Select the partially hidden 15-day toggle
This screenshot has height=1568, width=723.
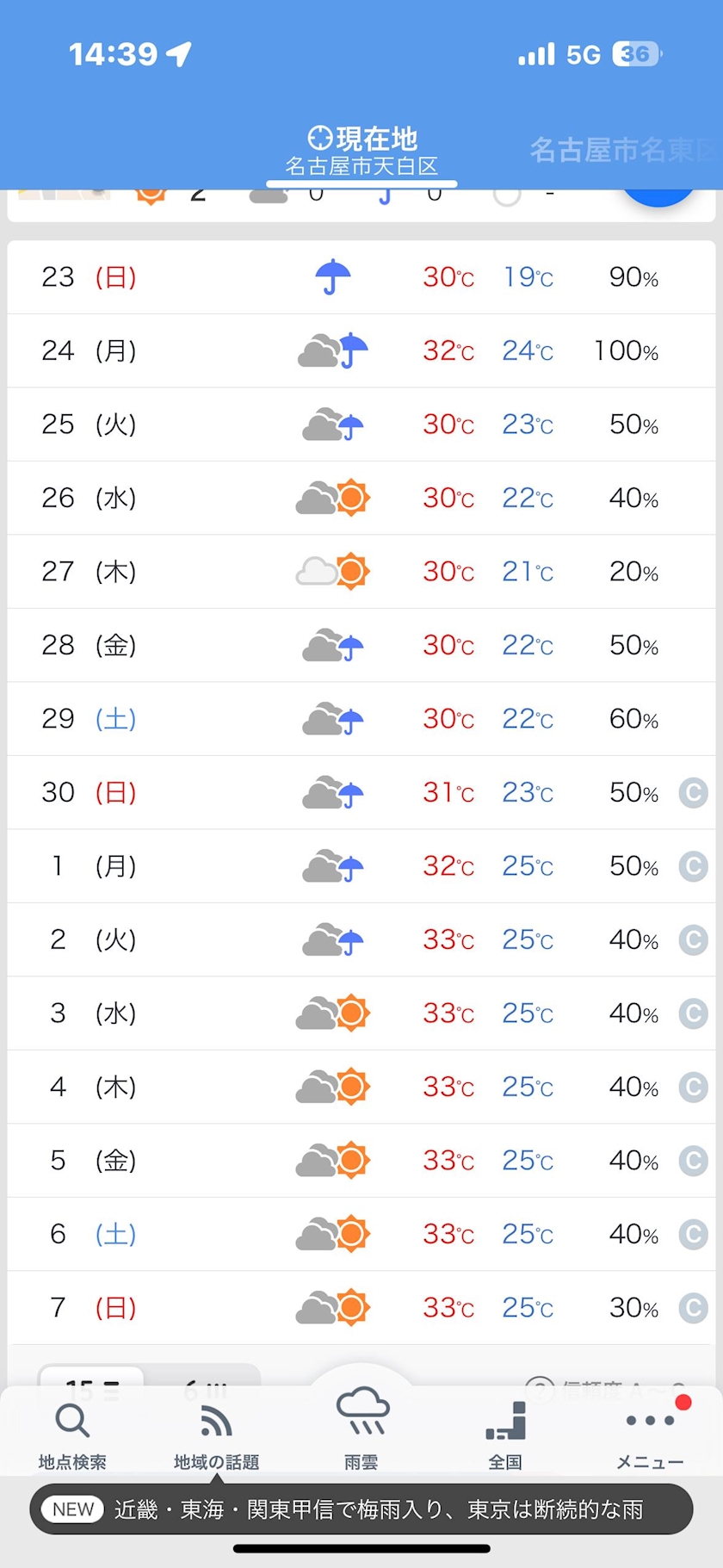coord(92,1375)
